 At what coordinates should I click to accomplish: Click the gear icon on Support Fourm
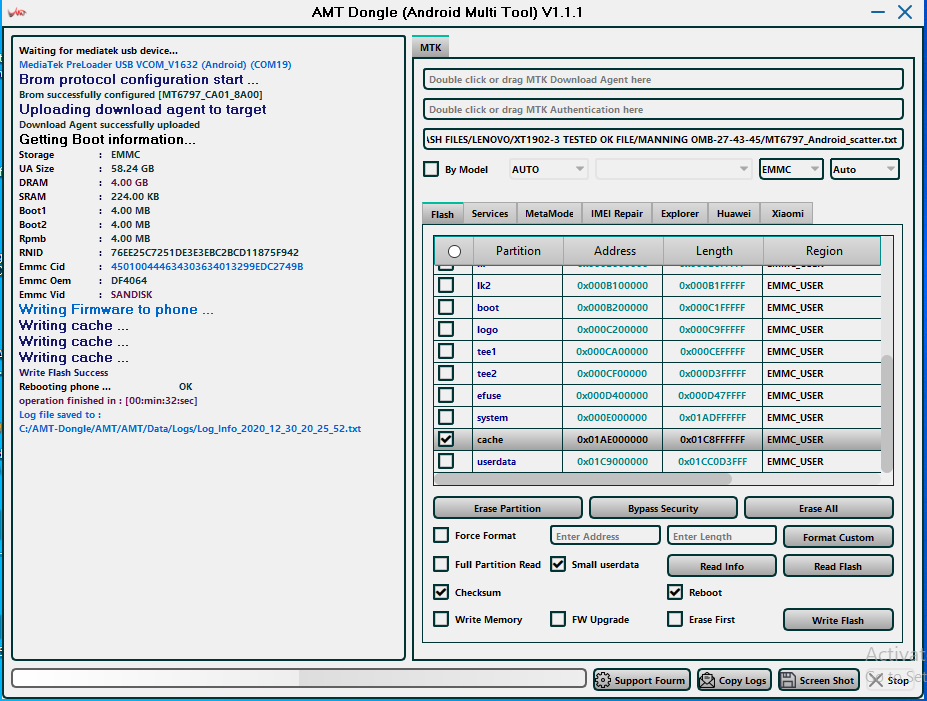[x=603, y=680]
